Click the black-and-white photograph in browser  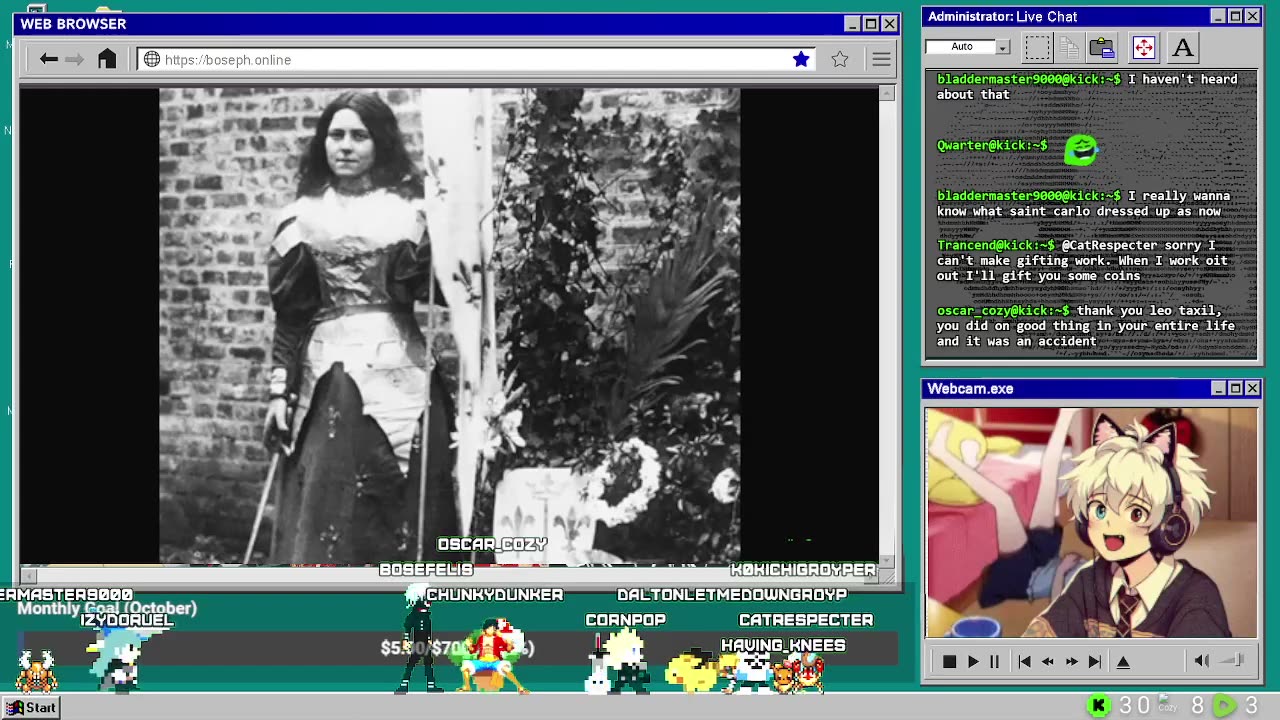(x=449, y=326)
